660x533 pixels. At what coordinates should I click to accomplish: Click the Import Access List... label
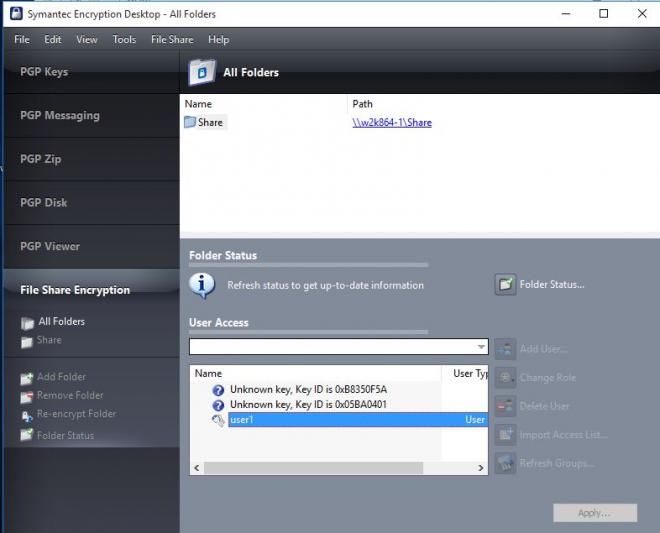click(x=564, y=434)
